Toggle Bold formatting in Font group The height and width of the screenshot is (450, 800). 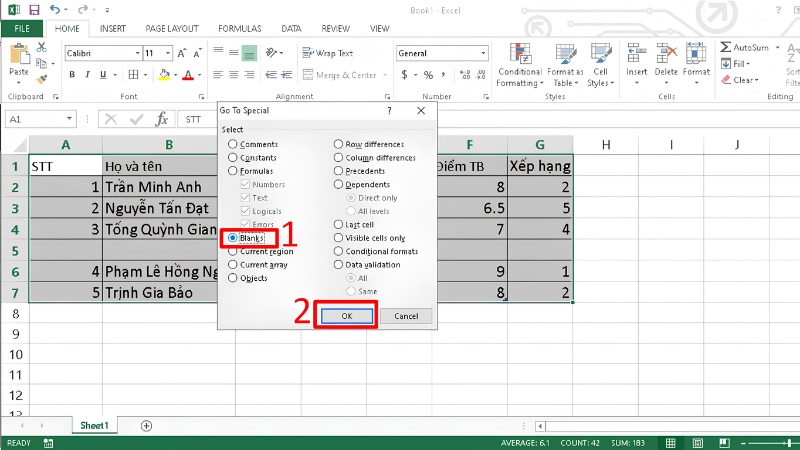[72, 74]
